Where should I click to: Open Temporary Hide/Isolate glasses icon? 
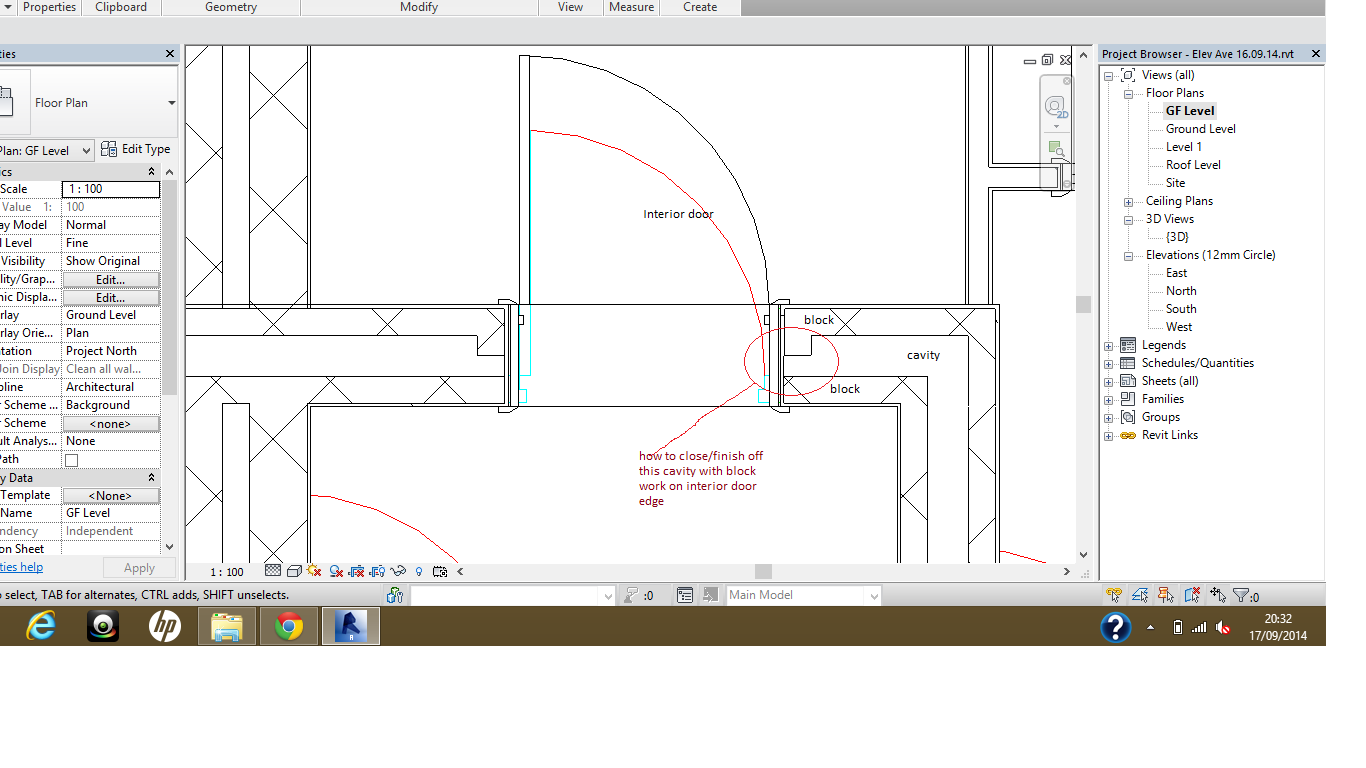398,571
